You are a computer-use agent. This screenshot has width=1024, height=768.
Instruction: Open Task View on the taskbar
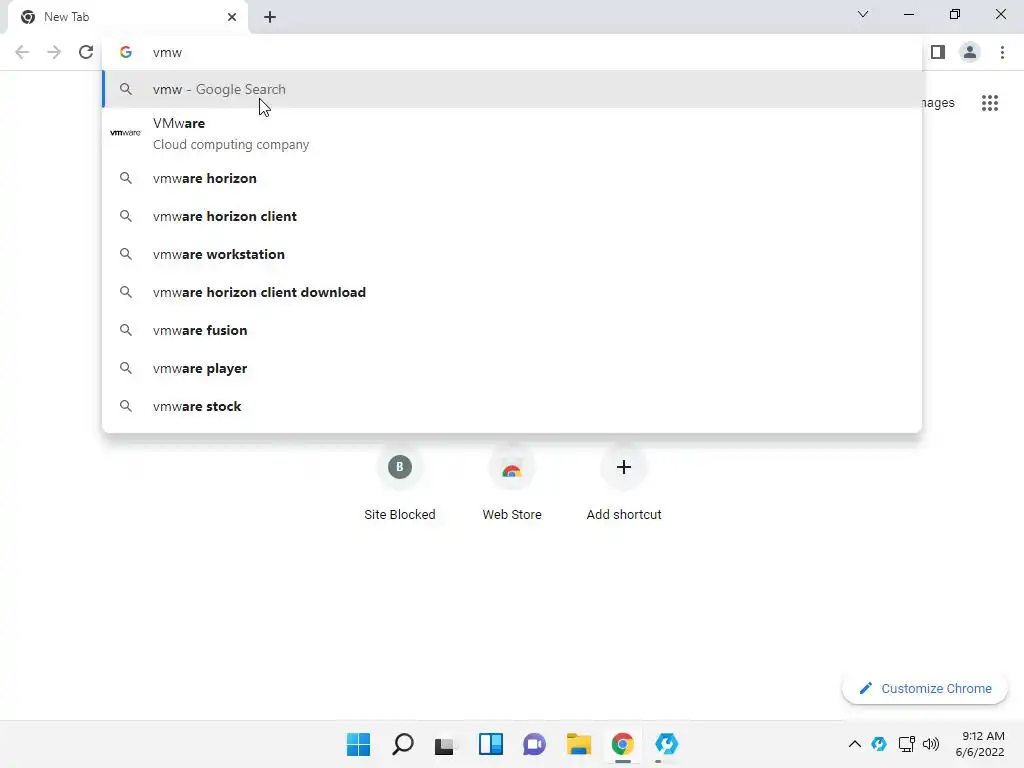[x=446, y=744]
